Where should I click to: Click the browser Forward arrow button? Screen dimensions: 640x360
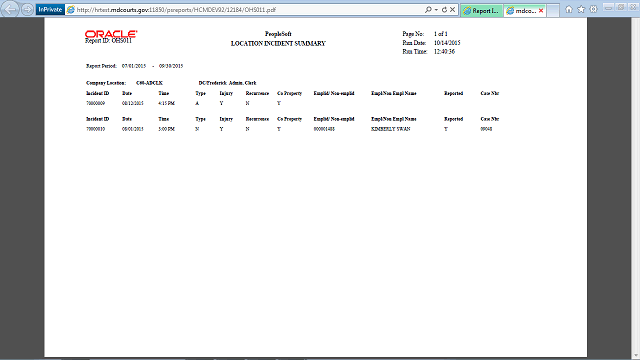tap(27, 9)
